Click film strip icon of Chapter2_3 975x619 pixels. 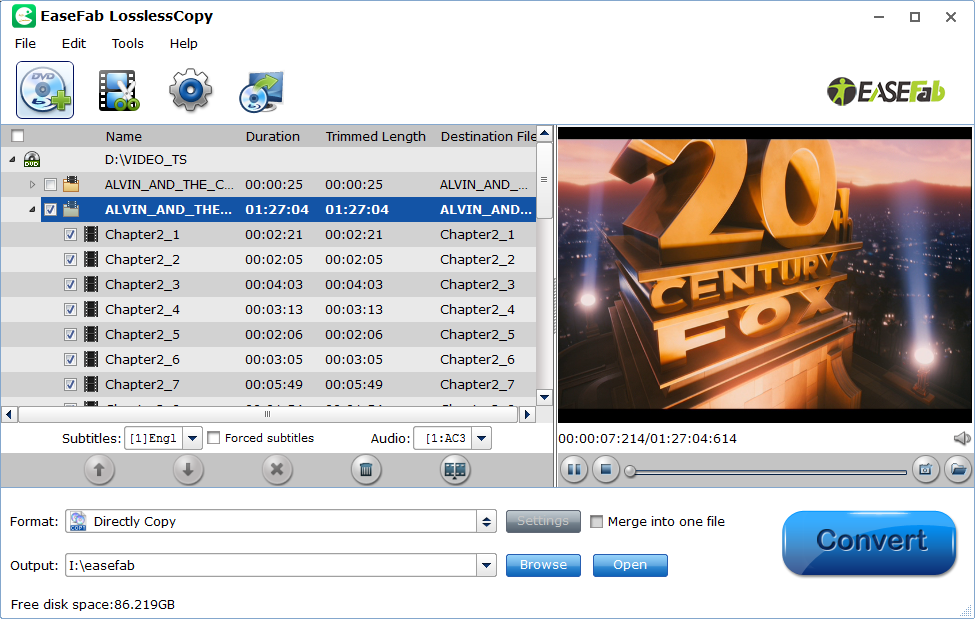[91, 284]
